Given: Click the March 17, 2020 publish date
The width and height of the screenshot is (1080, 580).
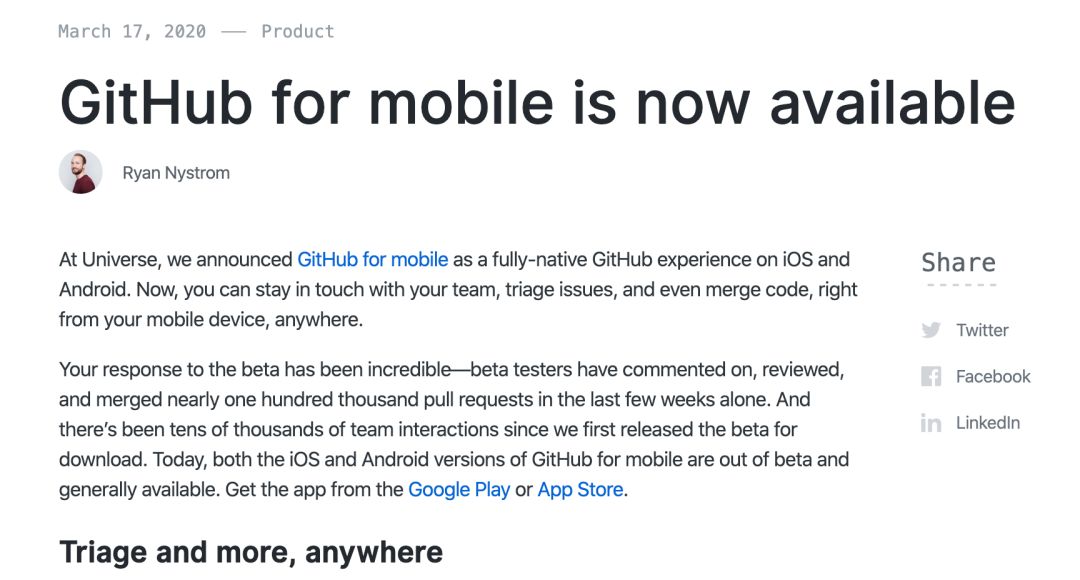Looking at the screenshot, I should [x=132, y=31].
